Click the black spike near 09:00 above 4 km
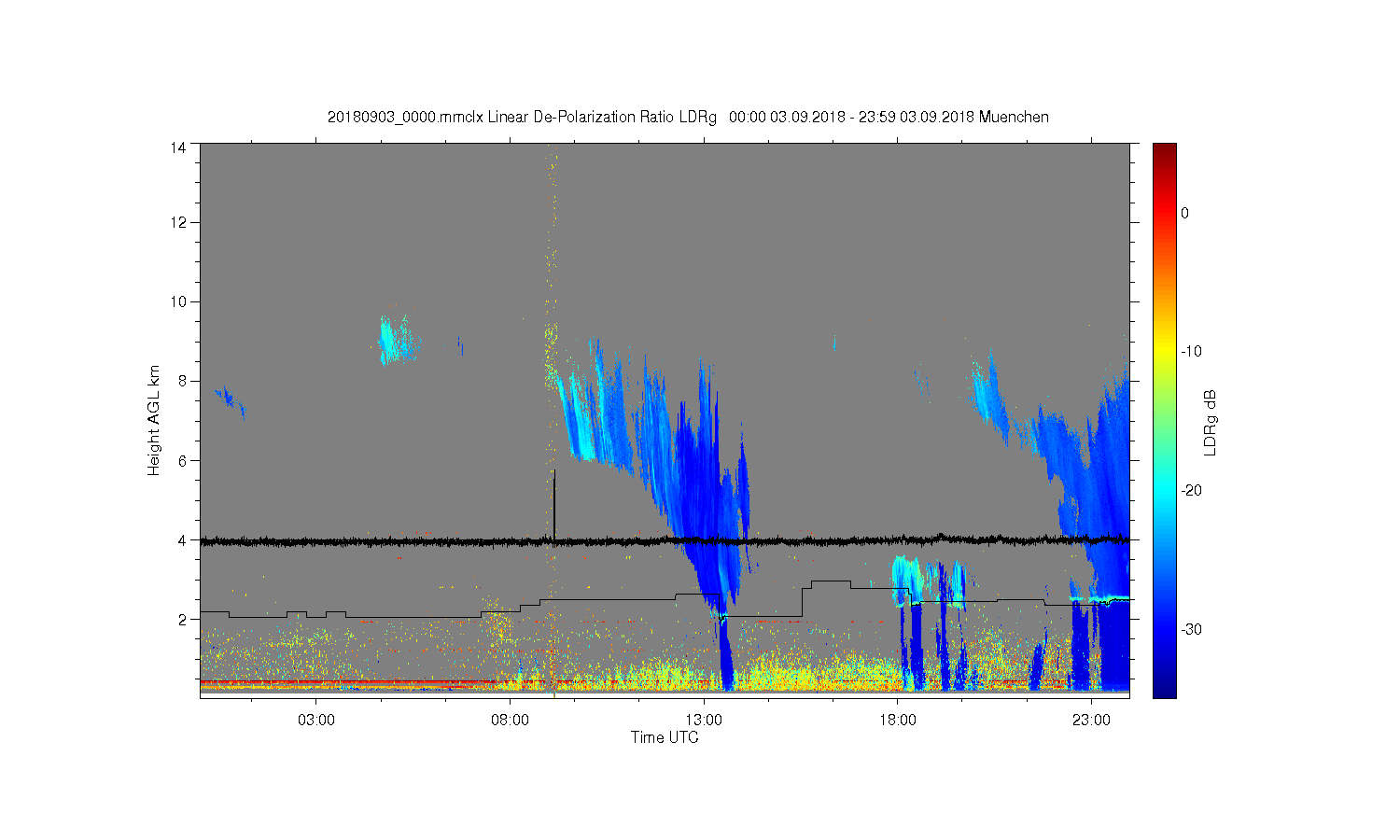 (553, 504)
